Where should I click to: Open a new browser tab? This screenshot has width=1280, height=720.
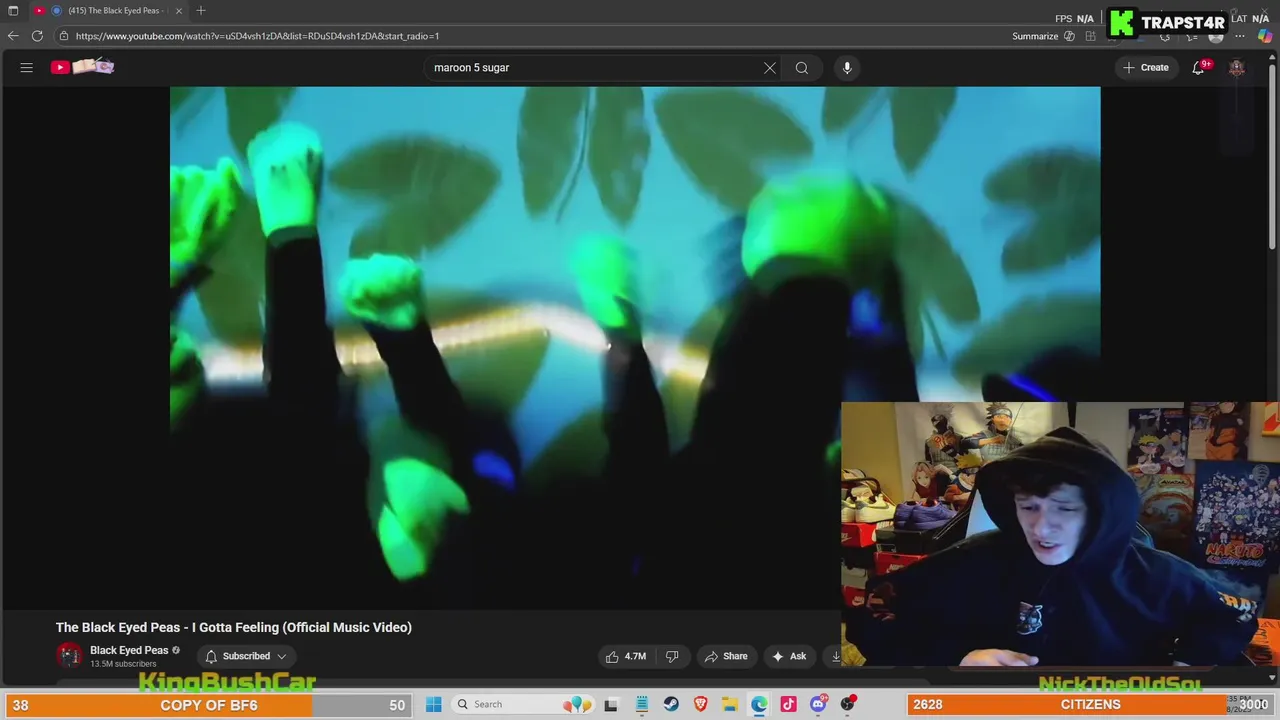click(x=201, y=11)
